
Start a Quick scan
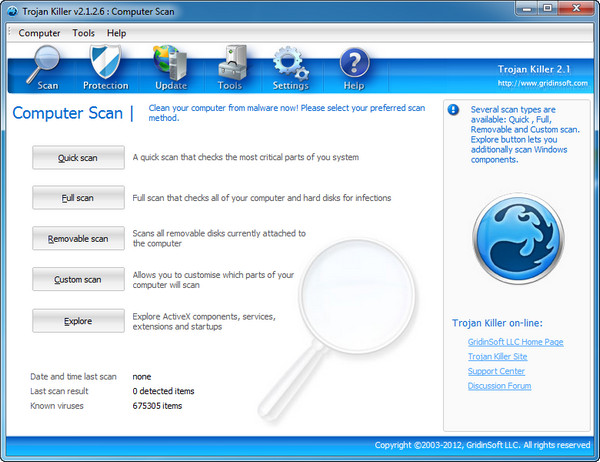click(78, 157)
